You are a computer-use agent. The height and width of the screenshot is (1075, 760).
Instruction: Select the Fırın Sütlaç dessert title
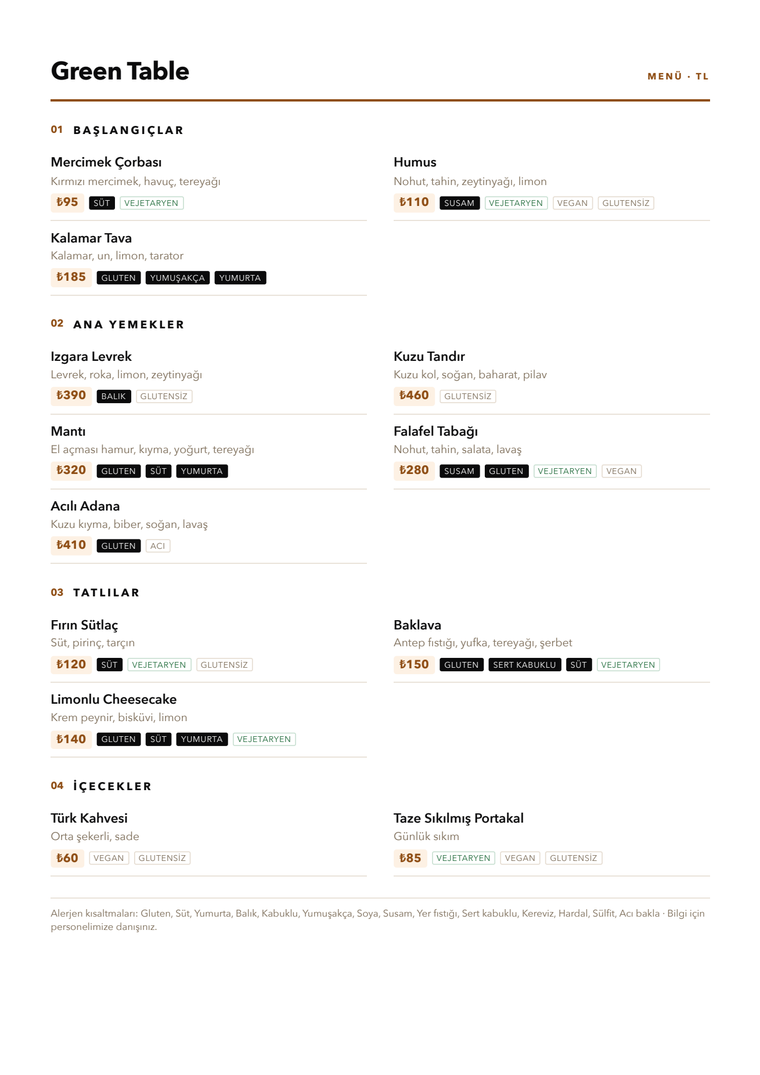pyautogui.click(x=84, y=625)
